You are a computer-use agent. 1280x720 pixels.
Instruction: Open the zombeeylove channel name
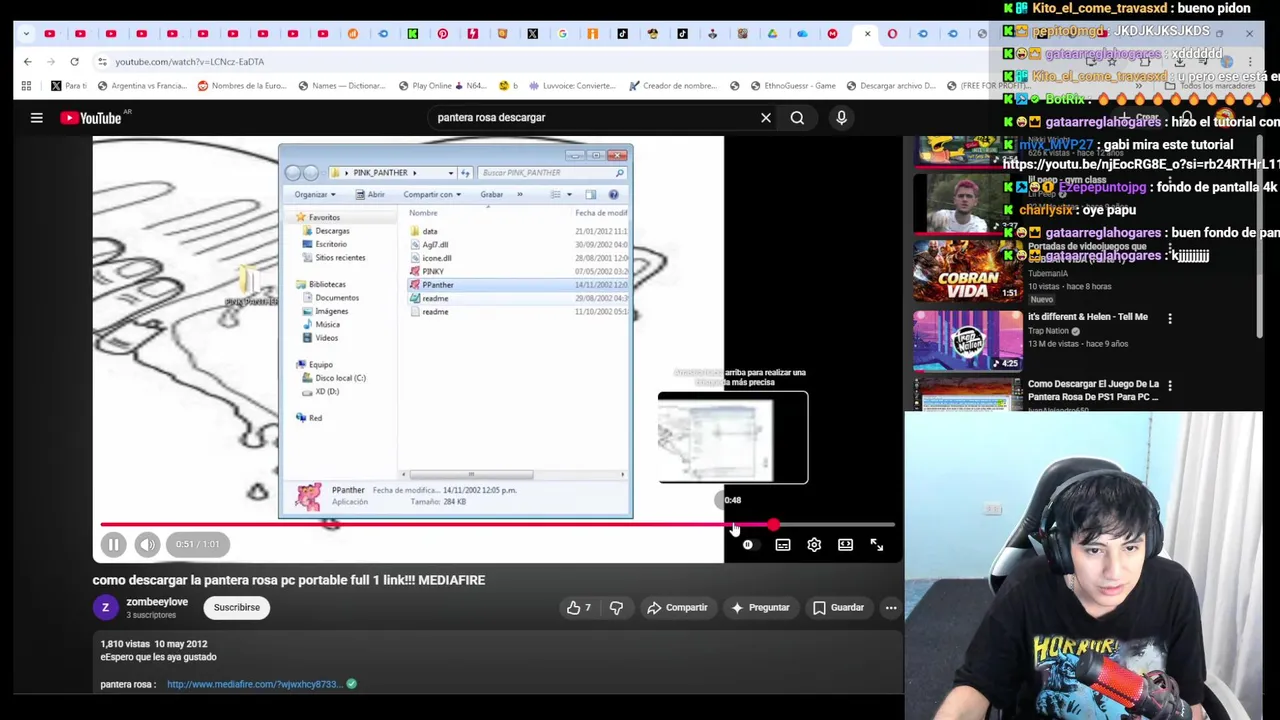pyautogui.click(x=157, y=602)
